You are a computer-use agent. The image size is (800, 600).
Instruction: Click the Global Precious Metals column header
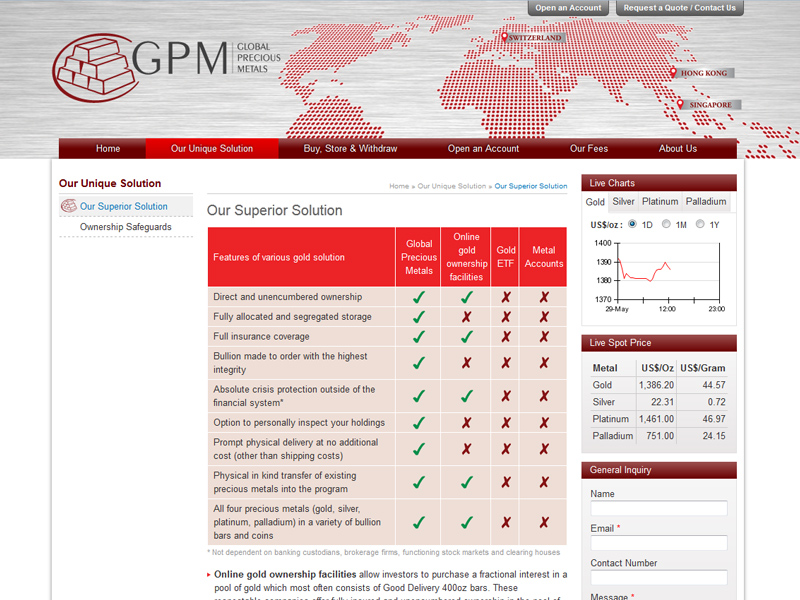tap(418, 257)
